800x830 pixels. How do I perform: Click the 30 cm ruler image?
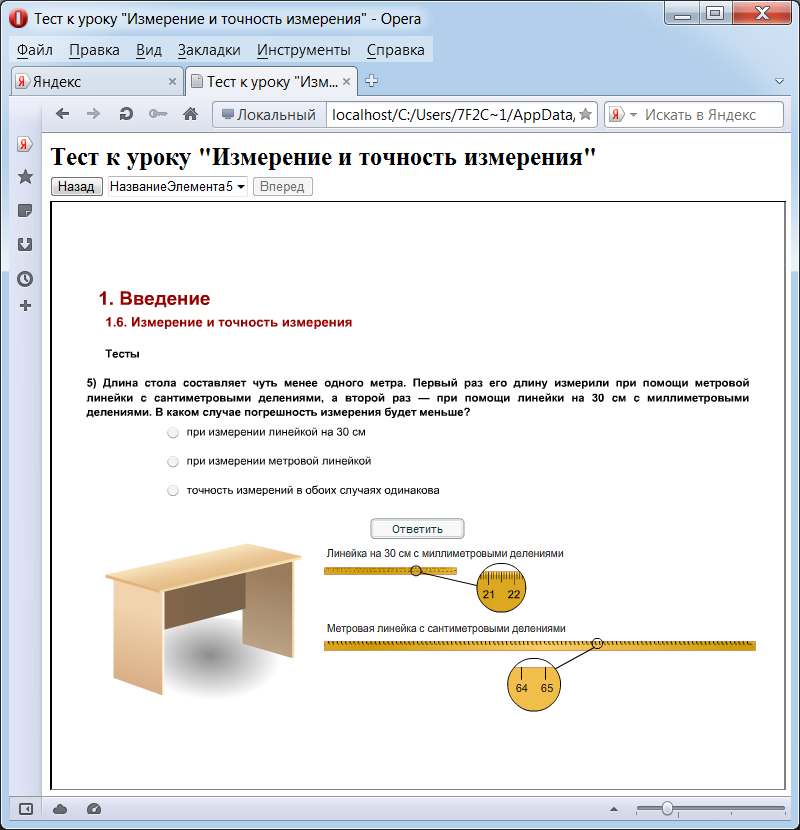tap(390, 571)
